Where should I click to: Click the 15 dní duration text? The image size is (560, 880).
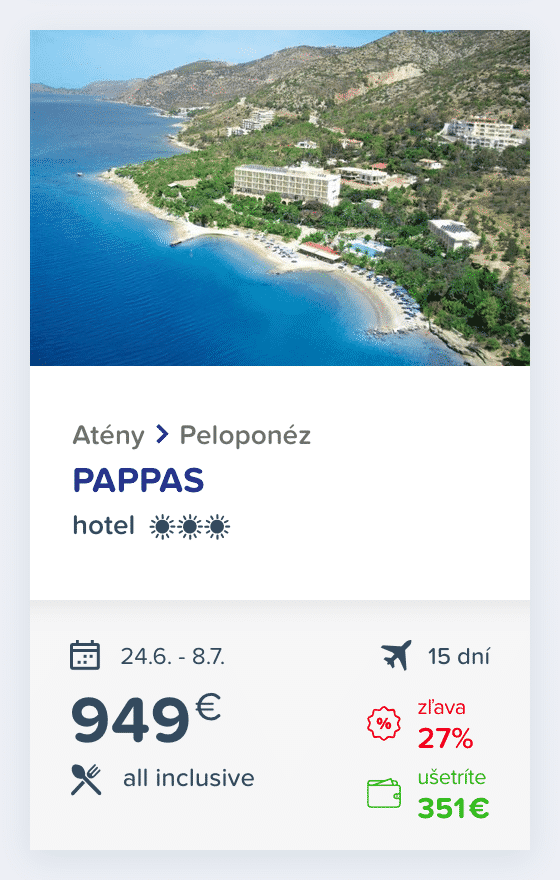pos(459,656)
